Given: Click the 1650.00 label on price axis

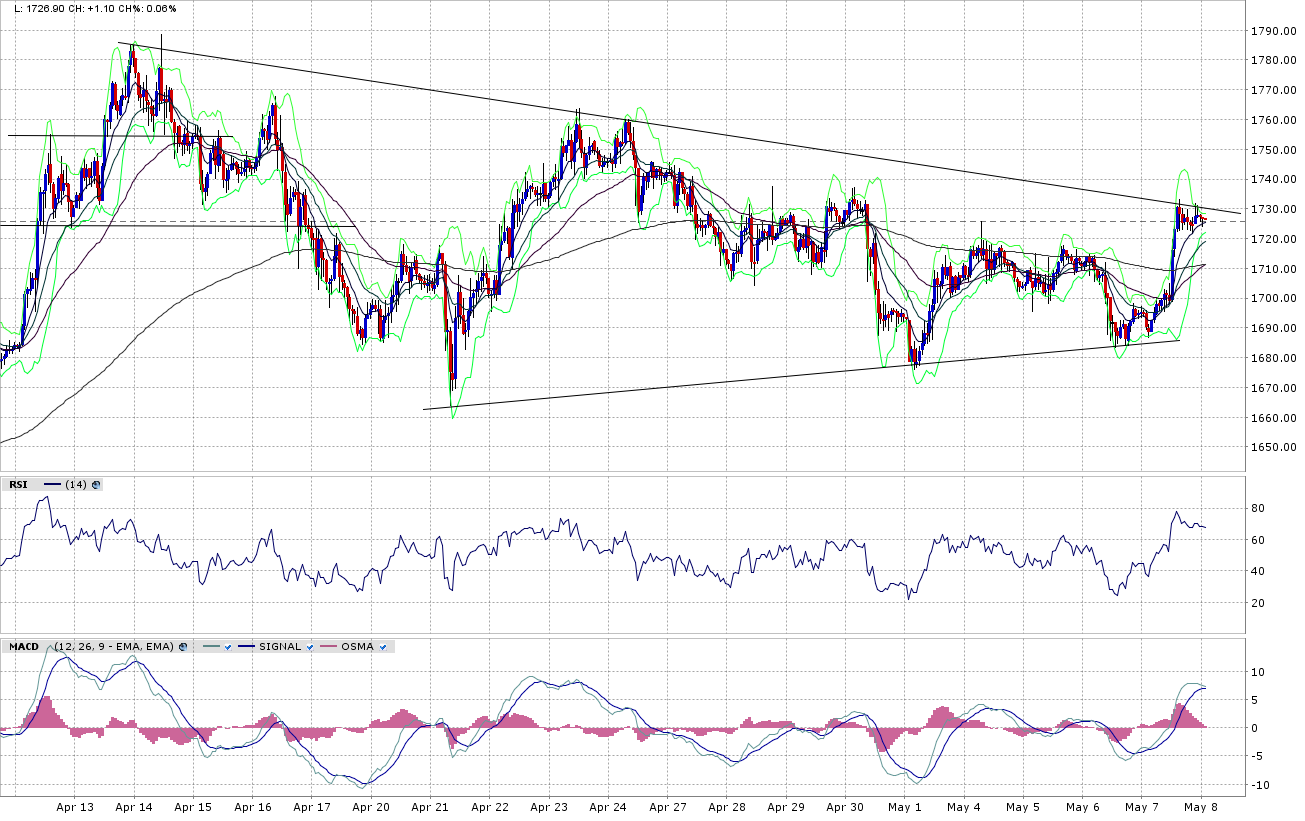Looking at the screenshot, I should (1271, 448).
